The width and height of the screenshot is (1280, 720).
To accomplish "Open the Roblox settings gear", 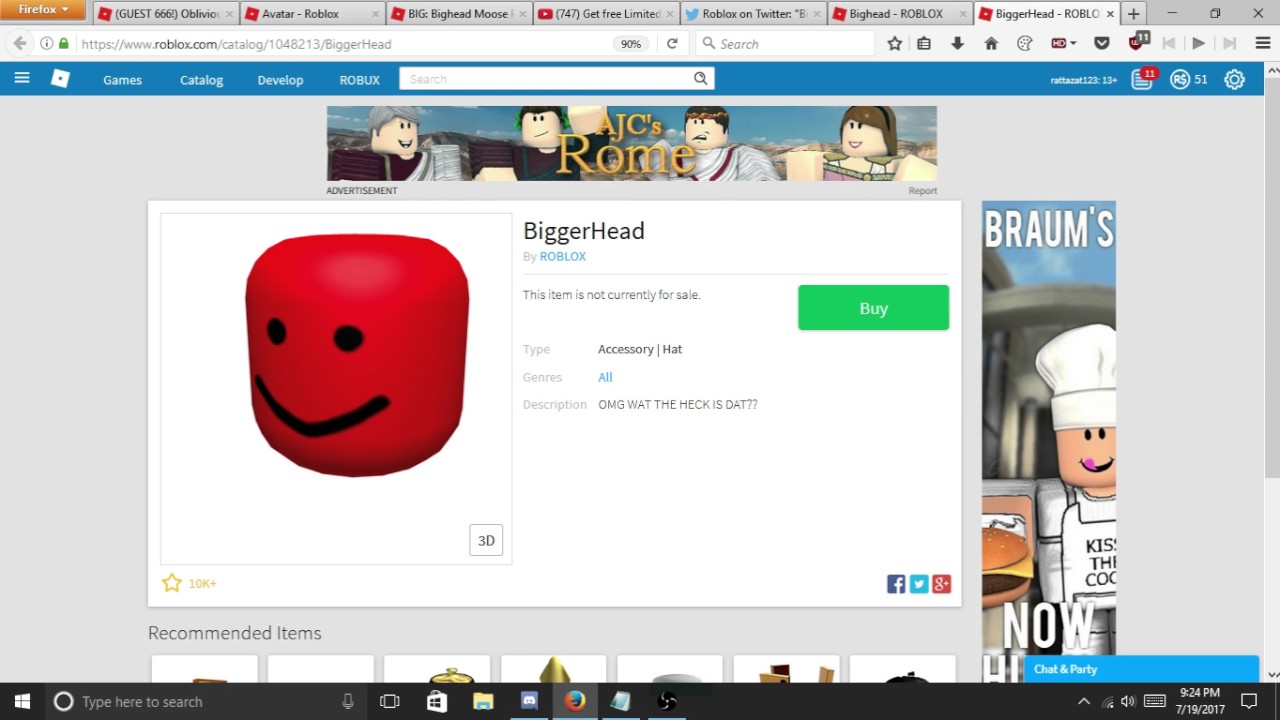I will click(1235, 80).
